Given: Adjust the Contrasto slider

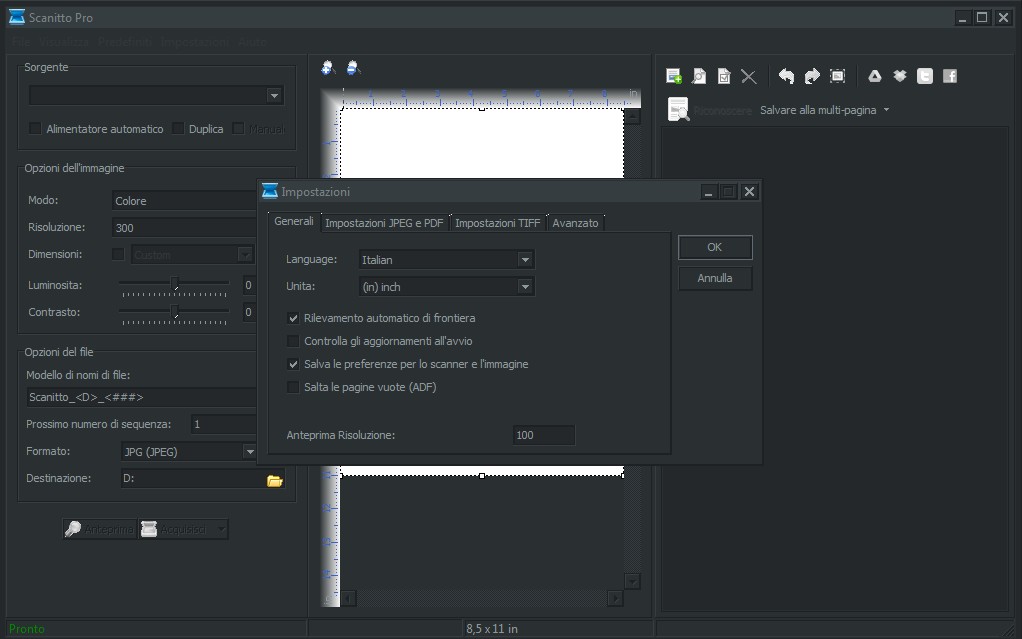Looking at the screenshot, I should [174, 312].
